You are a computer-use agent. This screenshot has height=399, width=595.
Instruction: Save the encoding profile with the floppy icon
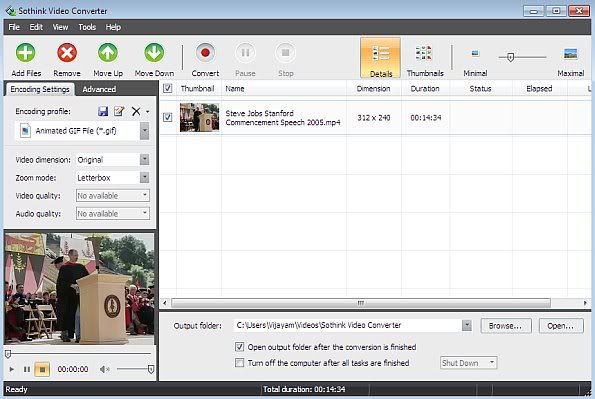click(x=103, y=111)
